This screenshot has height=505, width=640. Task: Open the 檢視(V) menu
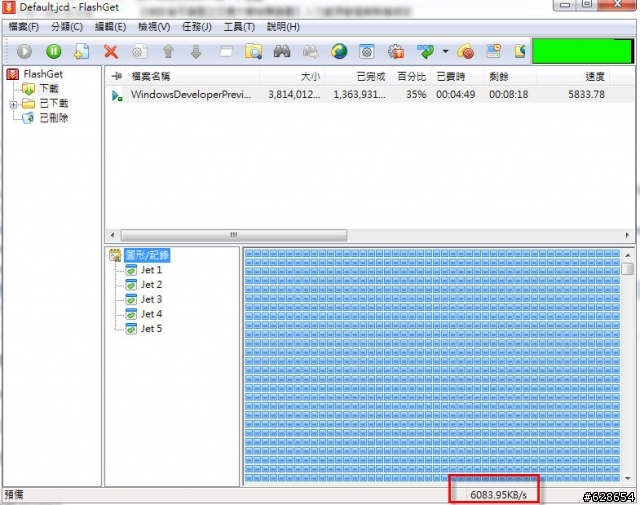coord(154,27)
